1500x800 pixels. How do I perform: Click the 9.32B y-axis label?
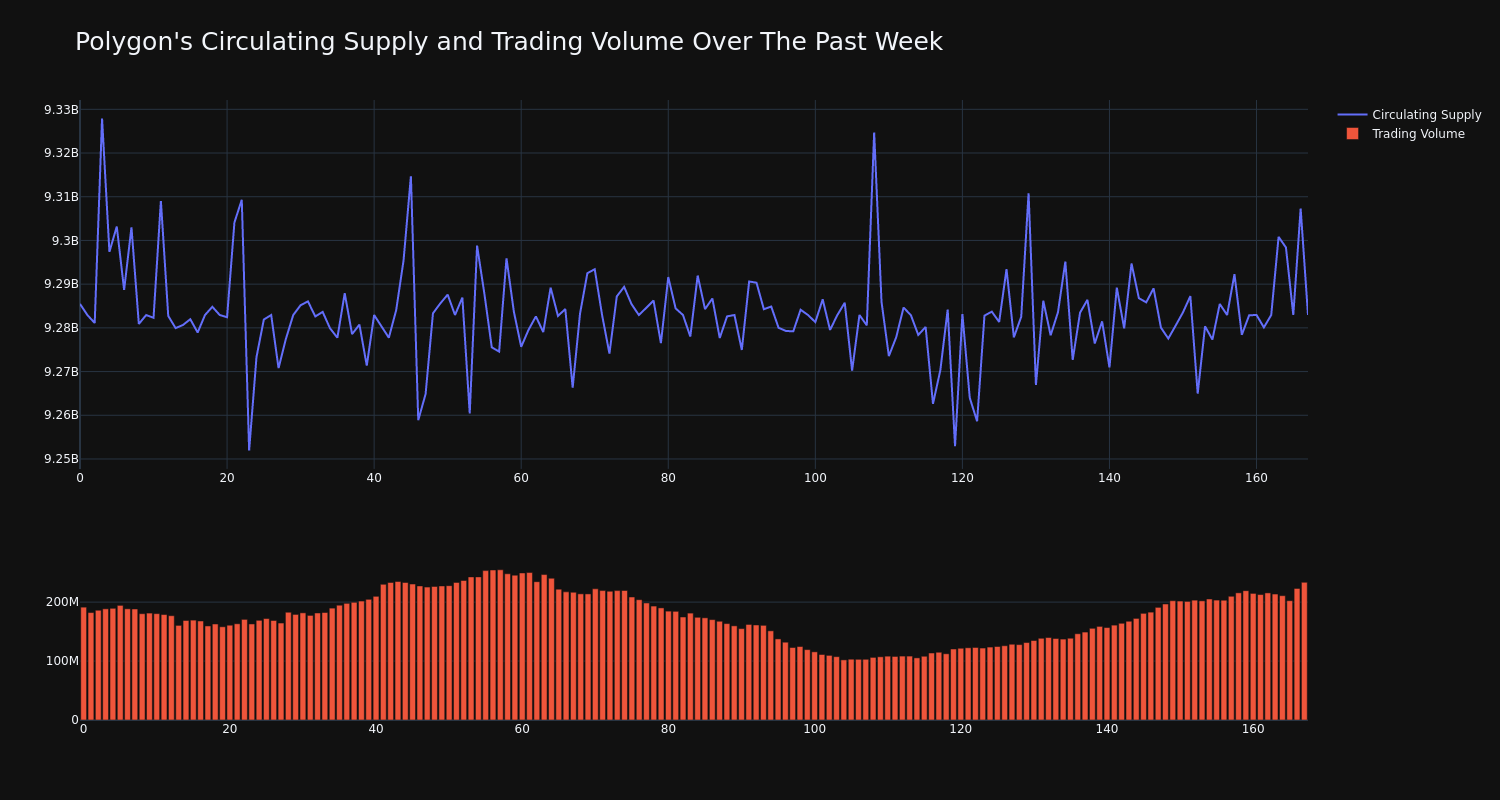tap(61, 153)
